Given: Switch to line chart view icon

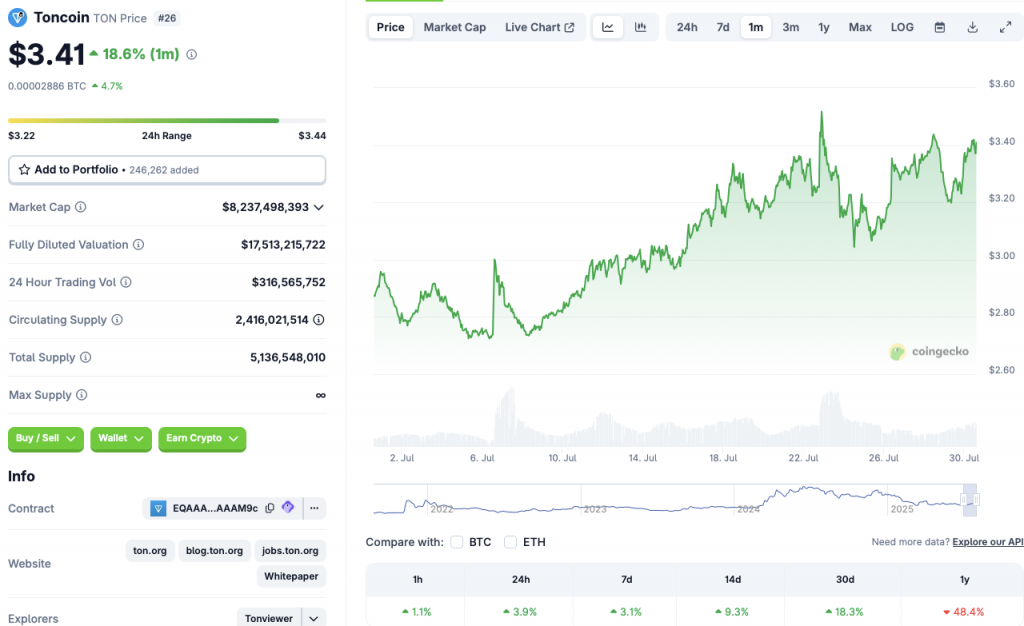Looking at the screenshot, I should pos(608,27).
